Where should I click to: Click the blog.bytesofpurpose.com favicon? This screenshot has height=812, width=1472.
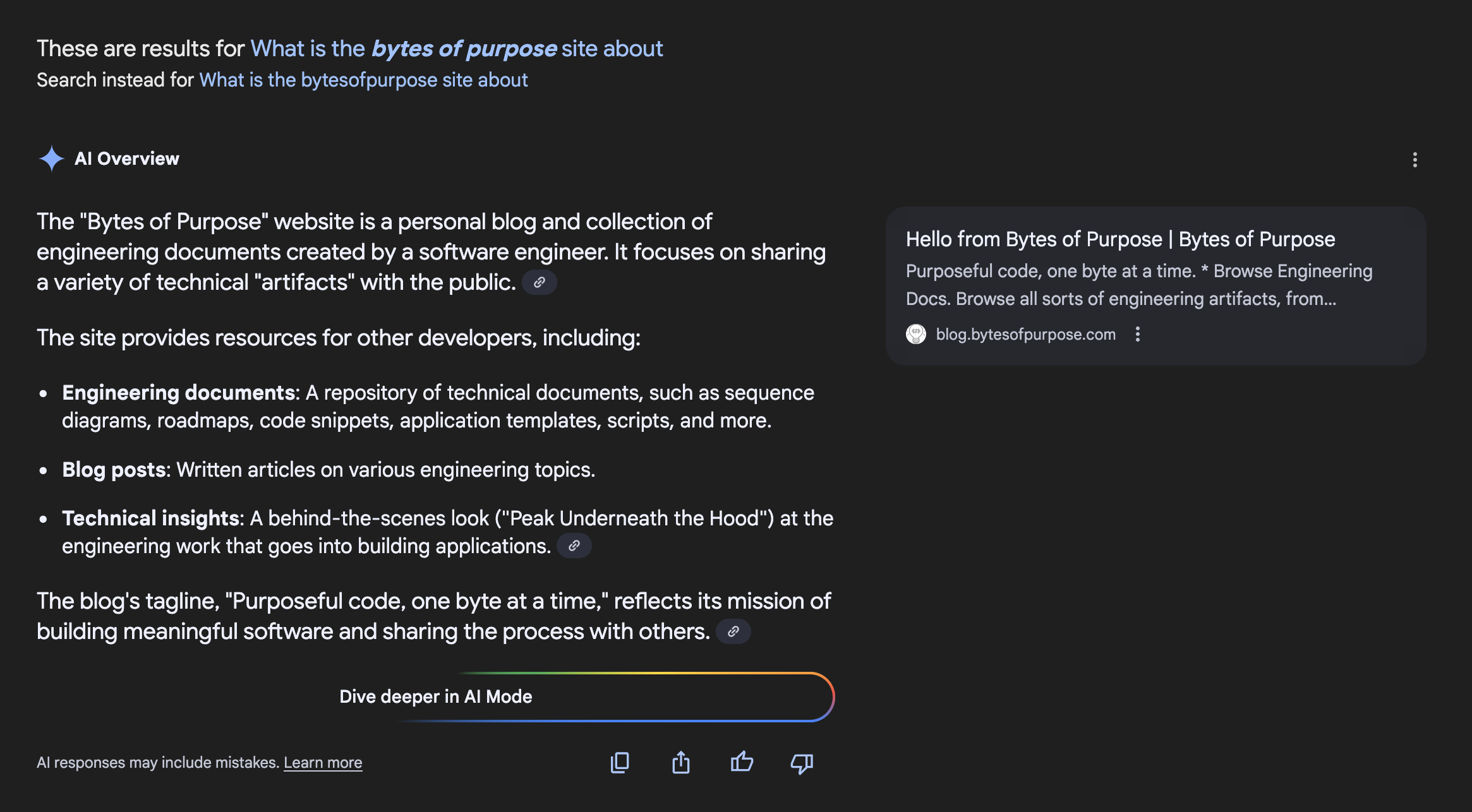[x=916, y=334]
